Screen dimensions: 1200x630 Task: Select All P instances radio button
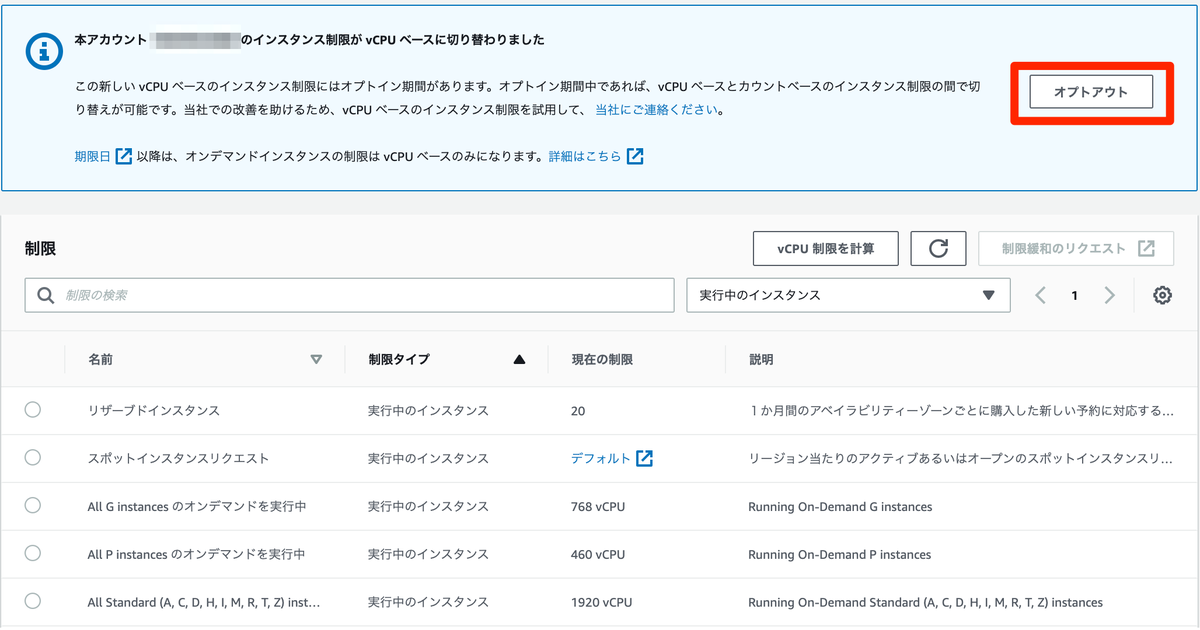point(33,554)
